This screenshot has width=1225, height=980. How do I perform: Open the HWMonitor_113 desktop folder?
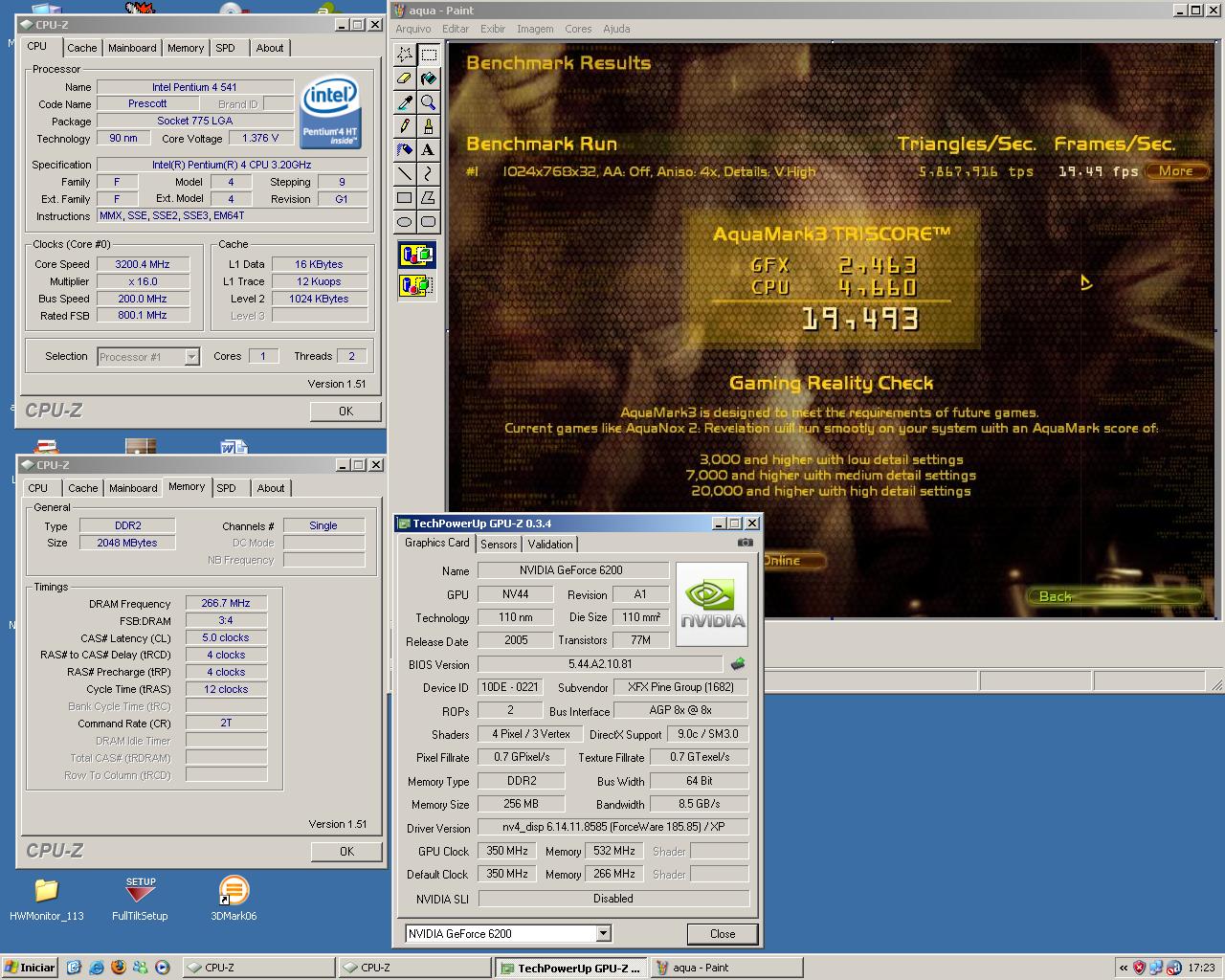tap(46, 900)
